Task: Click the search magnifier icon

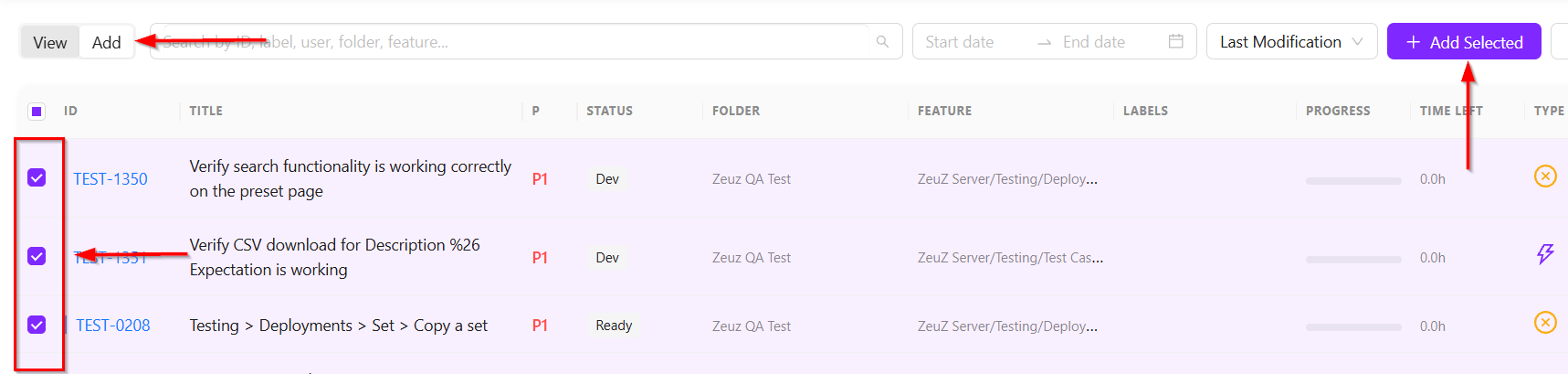Action: coord(882,42)
